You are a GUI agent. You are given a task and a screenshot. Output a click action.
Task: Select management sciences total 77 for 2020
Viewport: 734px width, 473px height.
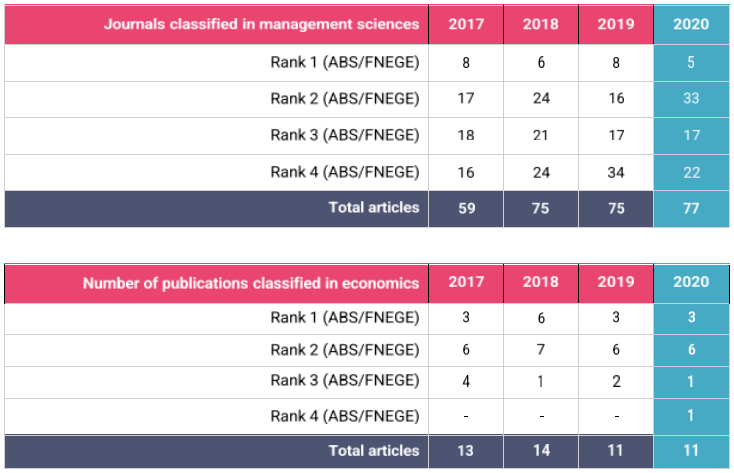pyautogui.click(x=691, y=208)
